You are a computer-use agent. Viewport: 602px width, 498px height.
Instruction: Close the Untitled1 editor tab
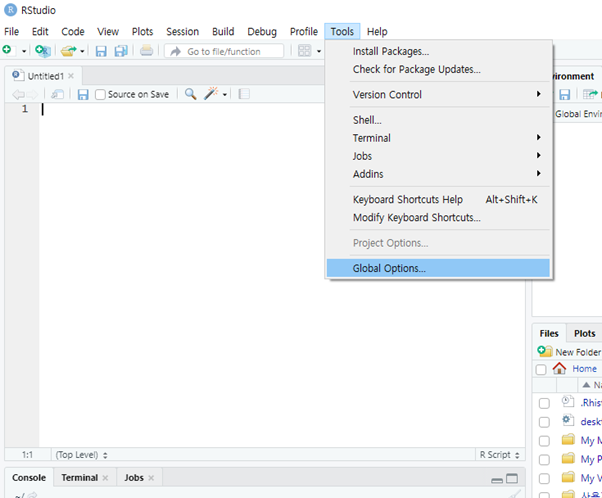pyautogui.click(x=71, y=76)
